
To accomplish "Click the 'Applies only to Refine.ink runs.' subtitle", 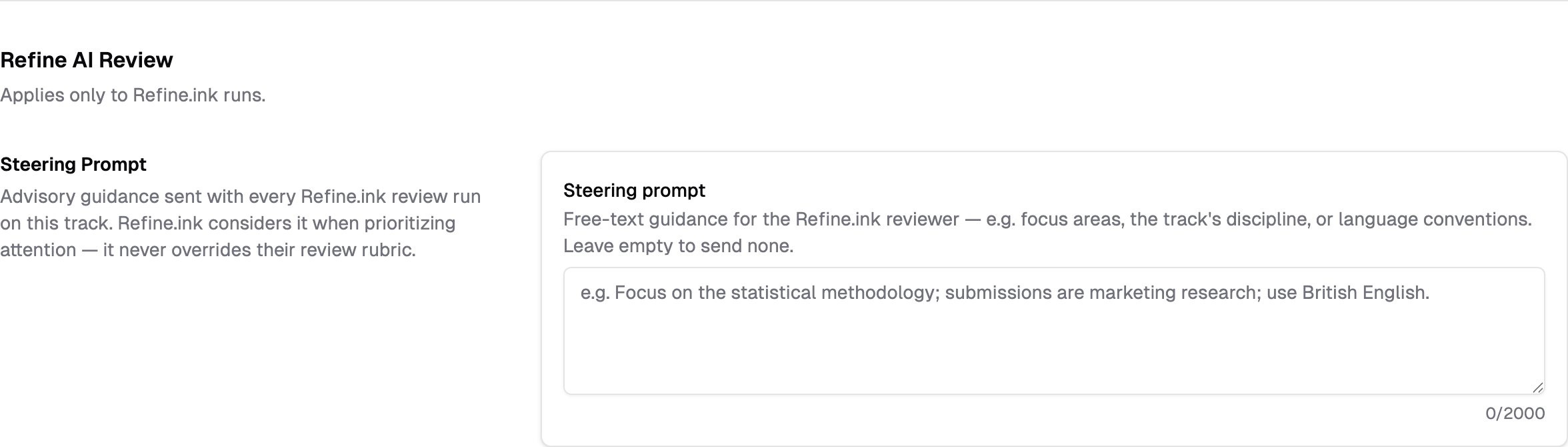I will pyautogui.click(x=133, y=95).
